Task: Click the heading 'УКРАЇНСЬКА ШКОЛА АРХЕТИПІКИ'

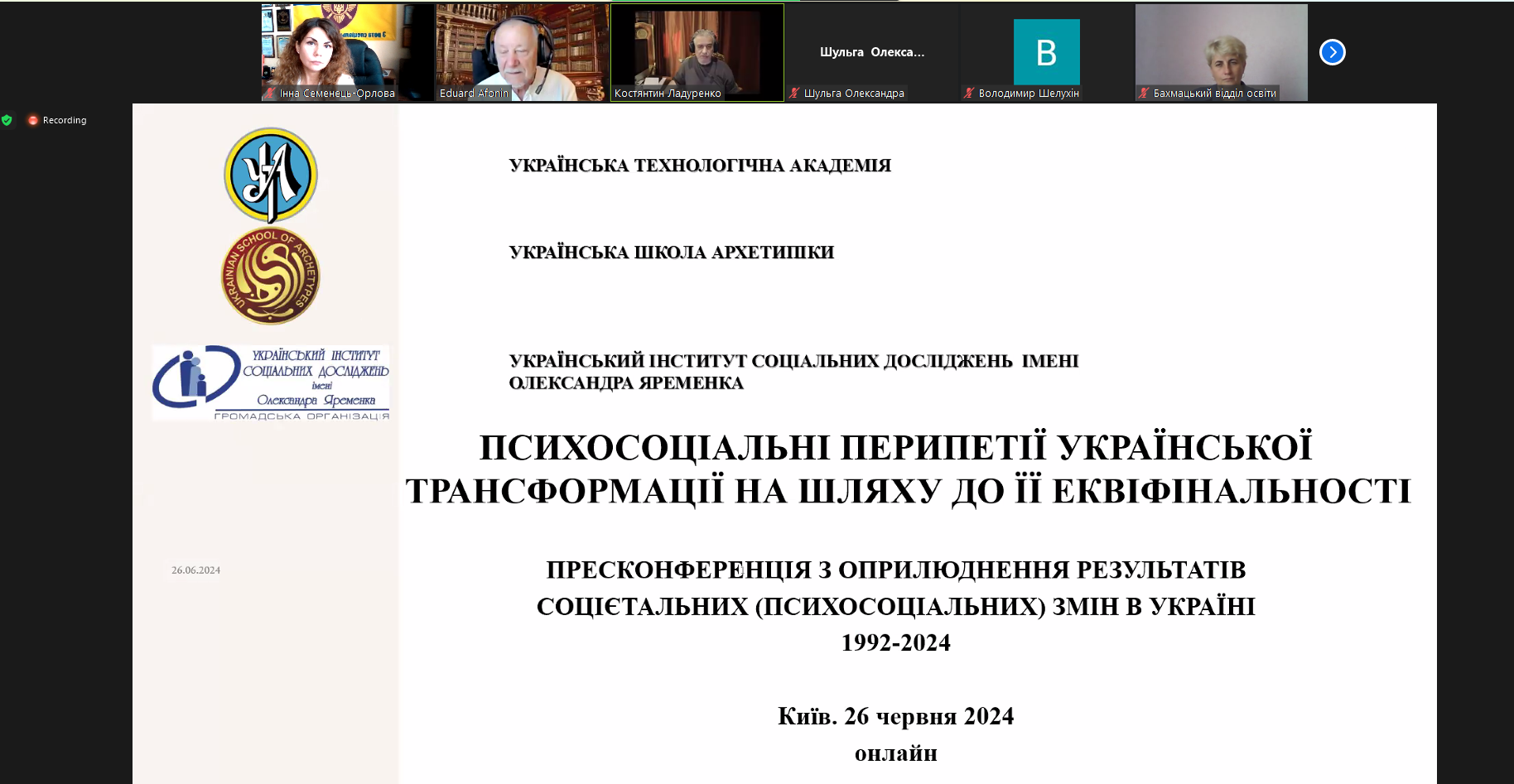Action: 672,253
